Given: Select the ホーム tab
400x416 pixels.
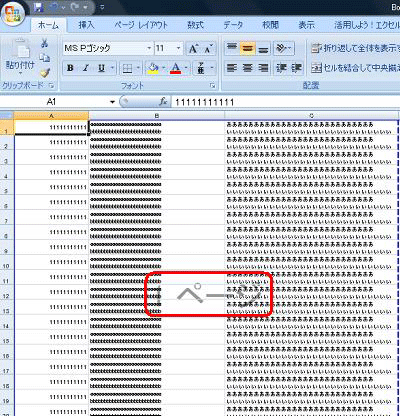Looking at the screenshot, I should tap(48, 25).
